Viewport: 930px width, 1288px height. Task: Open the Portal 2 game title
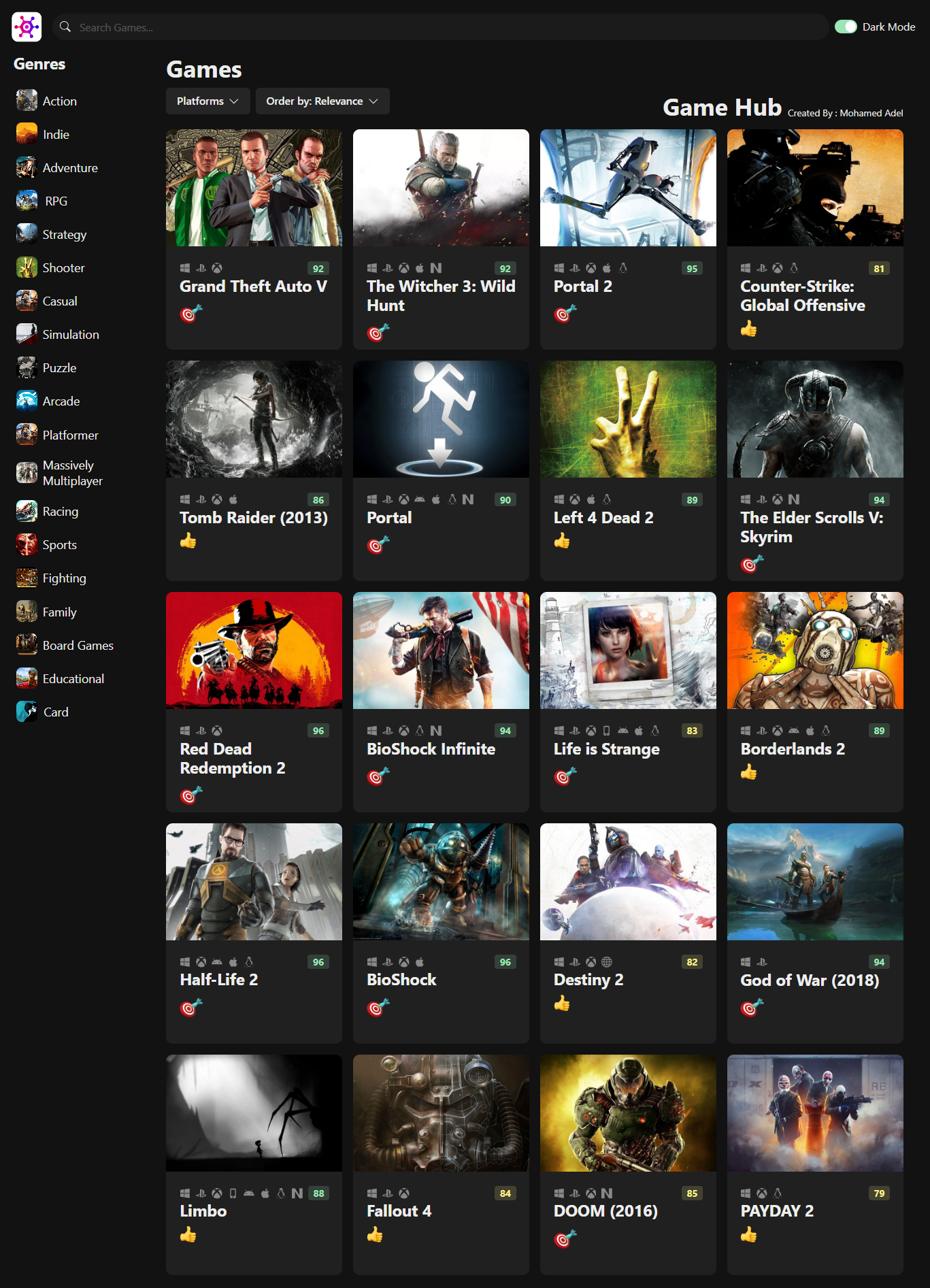pyautogui.click(x=583, y=286)
